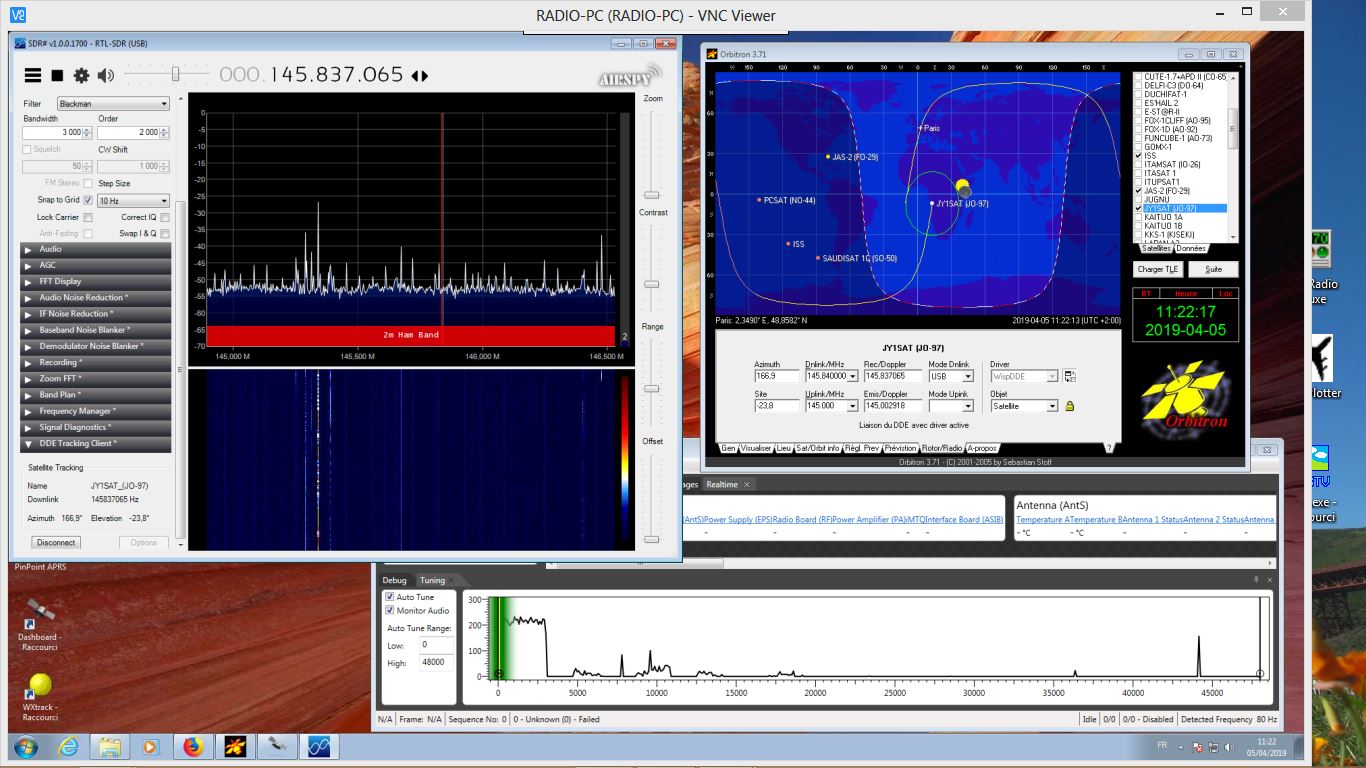The width and height of the screenshot is (1366, 768).
Task: Click the Charger TLE button in Orbitron
Action: tap(1156, 269)
